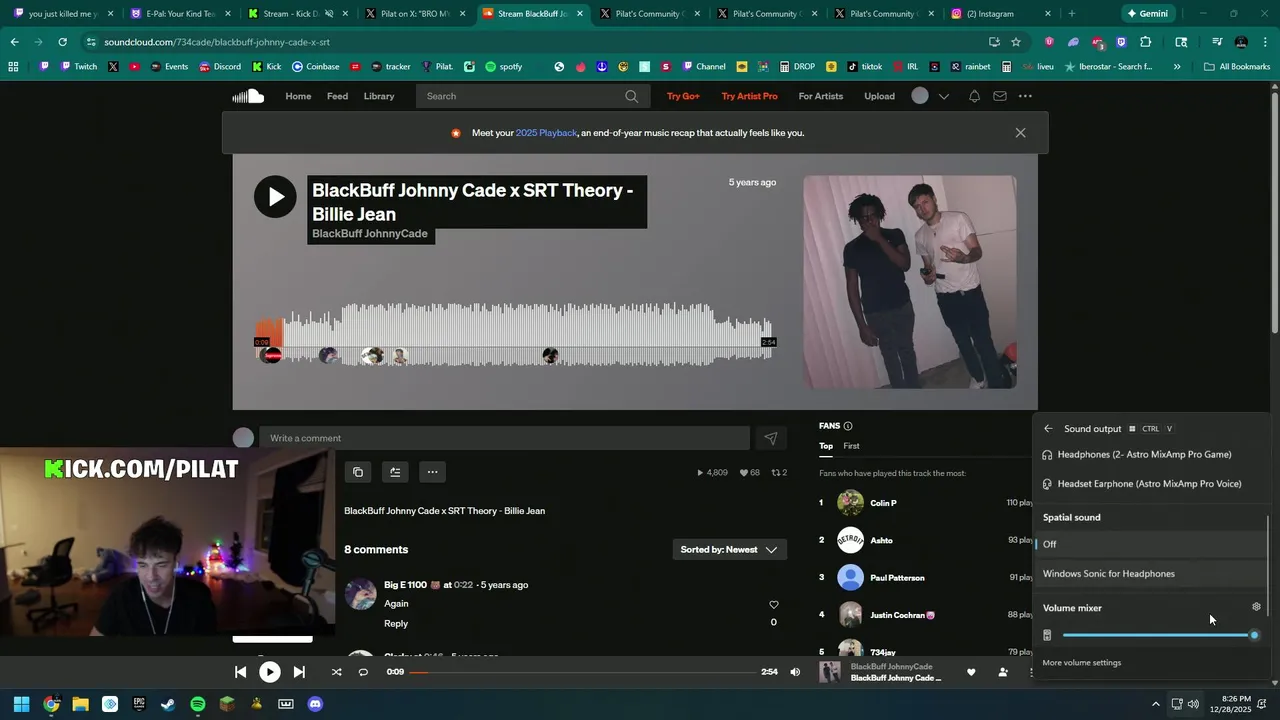Image resolution: width=1280 pixels, height=720 pixels.
Task: Seek on the bottom player progress bar
Action: (583, 672)
